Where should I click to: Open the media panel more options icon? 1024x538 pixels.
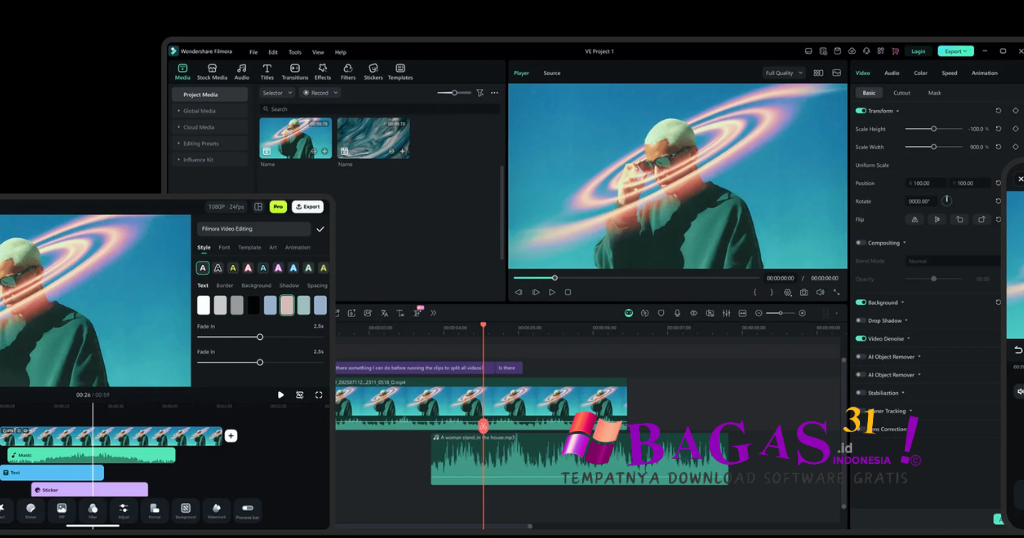494,93
